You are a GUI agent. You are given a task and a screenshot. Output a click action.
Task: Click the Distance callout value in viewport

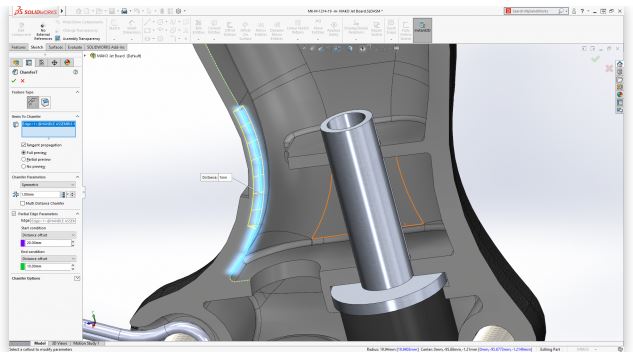pyautogui.click(x=224, y=178)
